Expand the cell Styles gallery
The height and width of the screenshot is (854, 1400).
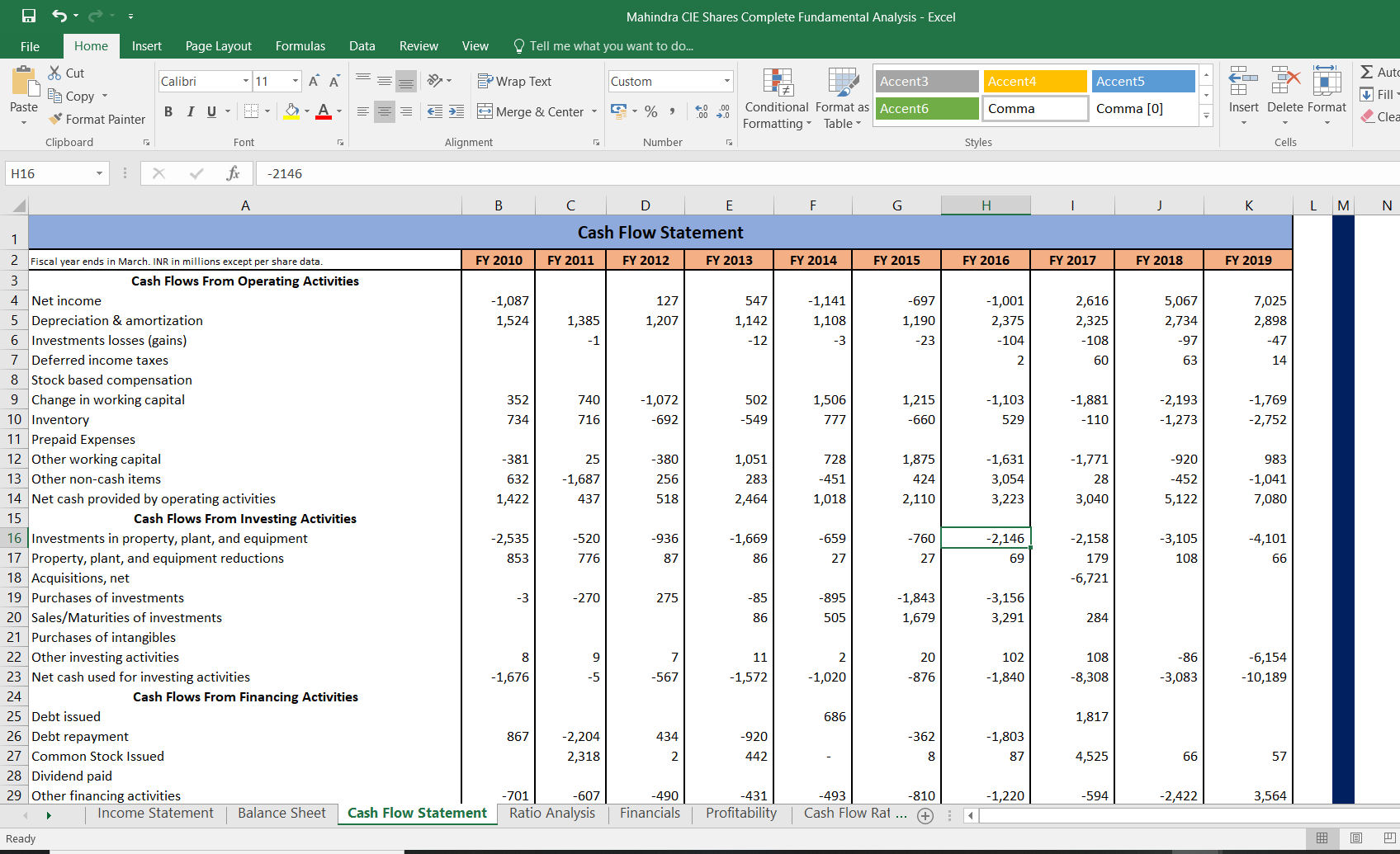(x=1206, y=116)
